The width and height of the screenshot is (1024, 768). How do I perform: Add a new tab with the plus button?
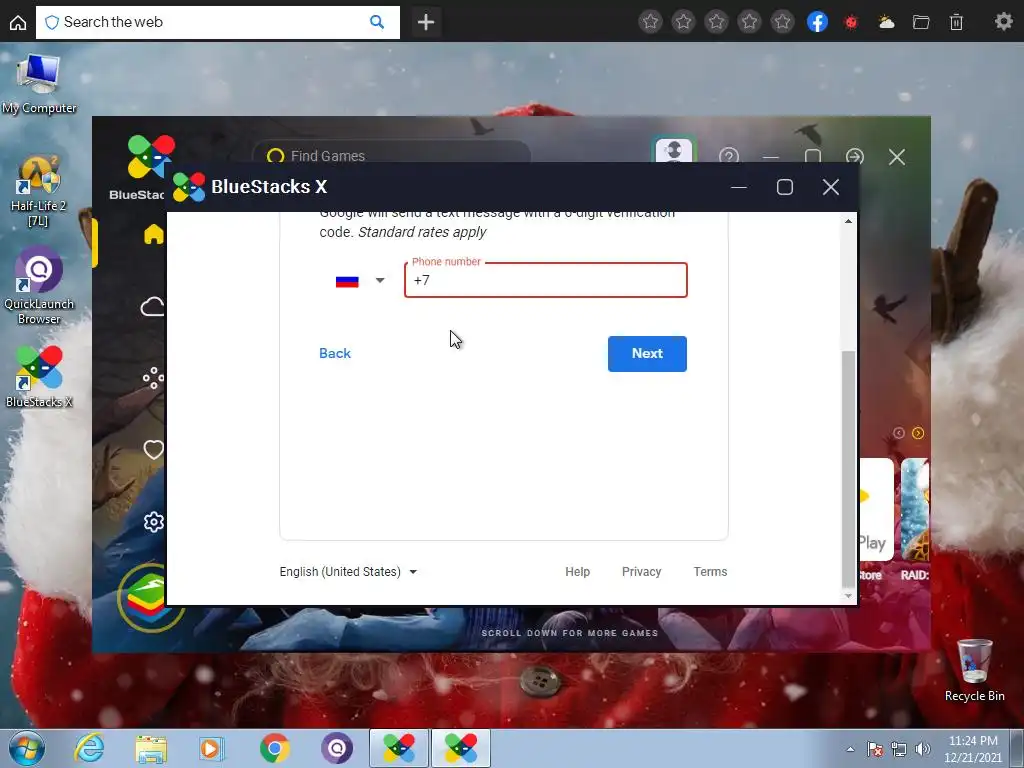coord(426,22)
